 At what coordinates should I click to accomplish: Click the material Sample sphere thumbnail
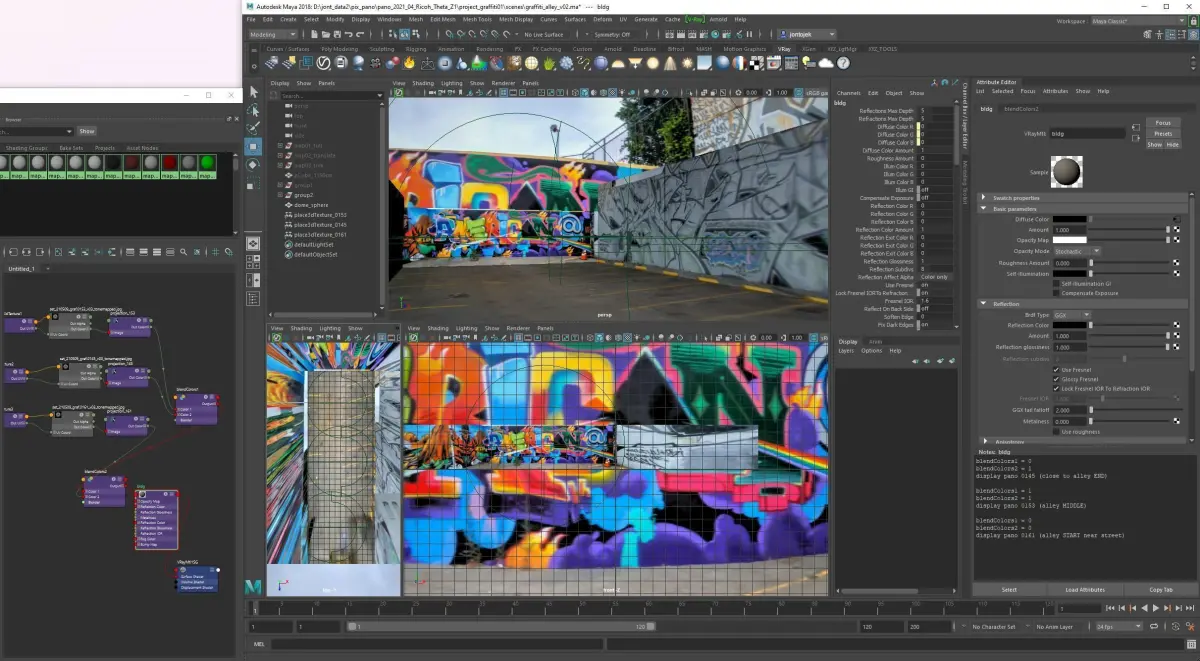point(1067,172)
